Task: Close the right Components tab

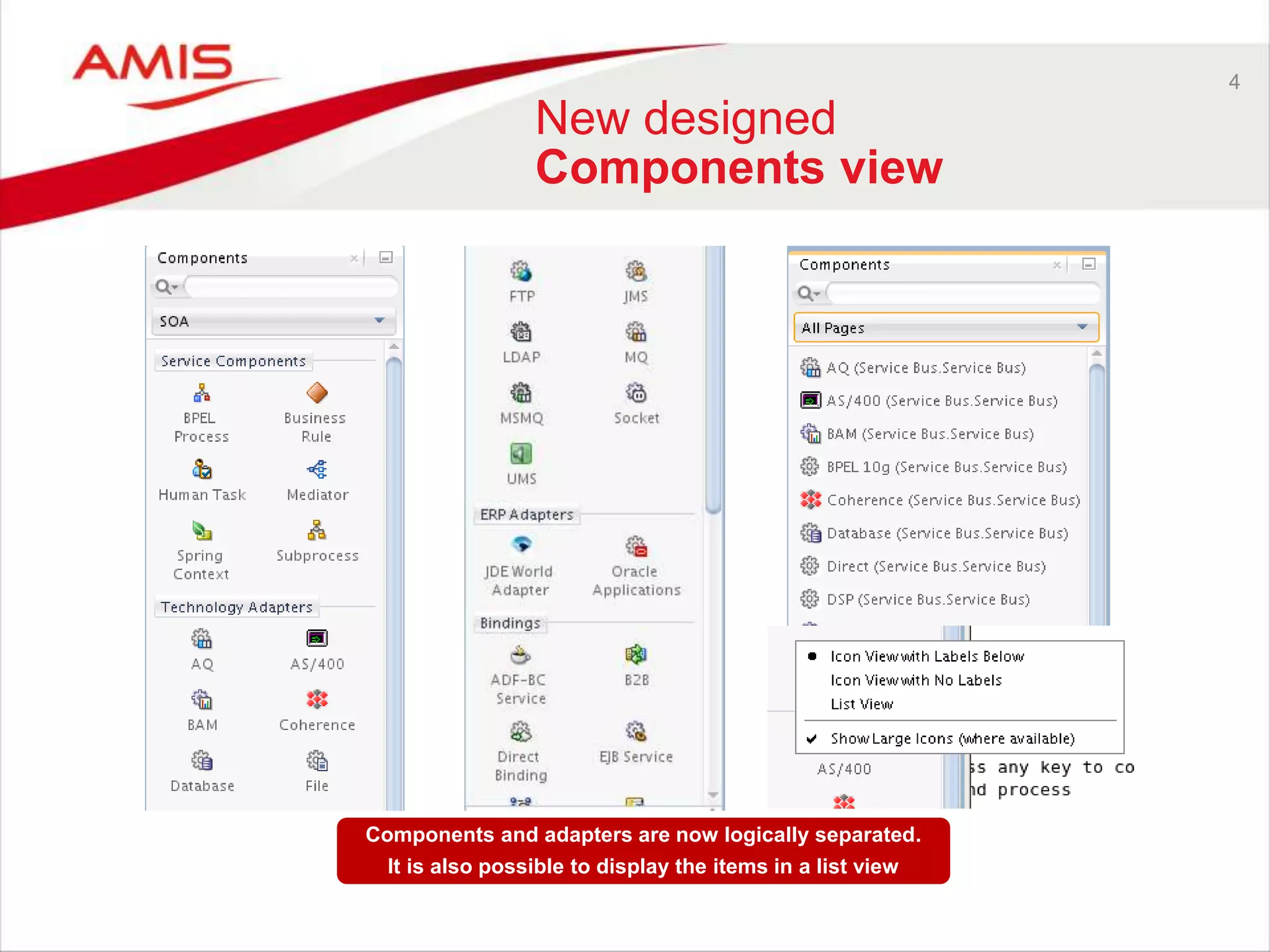Action: point(1057,265)
